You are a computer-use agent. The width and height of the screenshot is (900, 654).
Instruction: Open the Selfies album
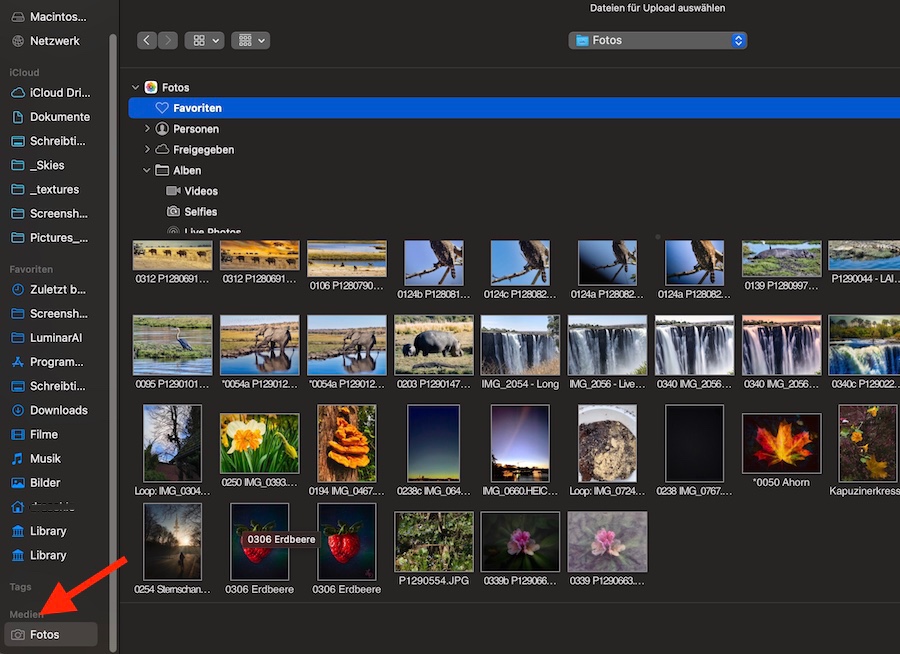200,212
